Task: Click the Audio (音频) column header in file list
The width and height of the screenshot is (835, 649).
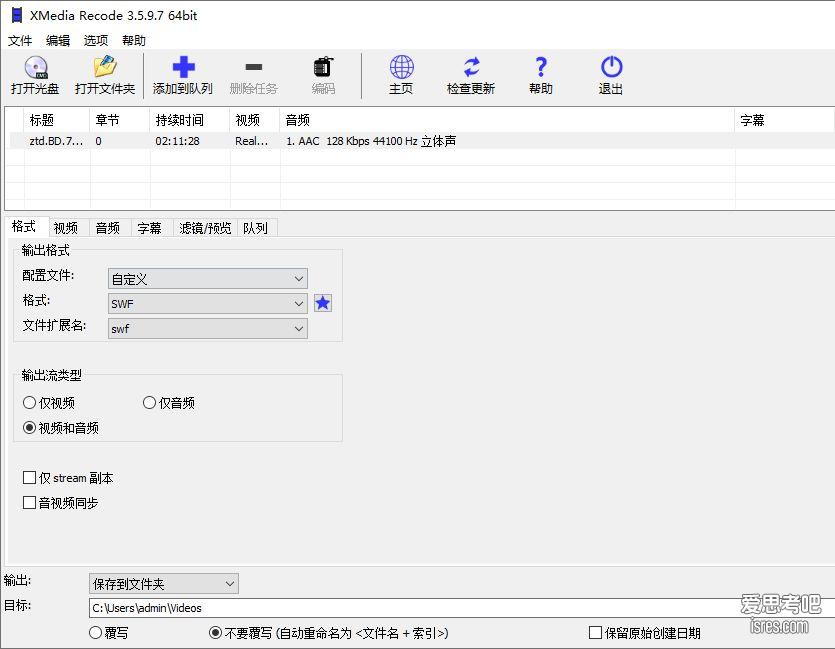Action: [507, 120]
